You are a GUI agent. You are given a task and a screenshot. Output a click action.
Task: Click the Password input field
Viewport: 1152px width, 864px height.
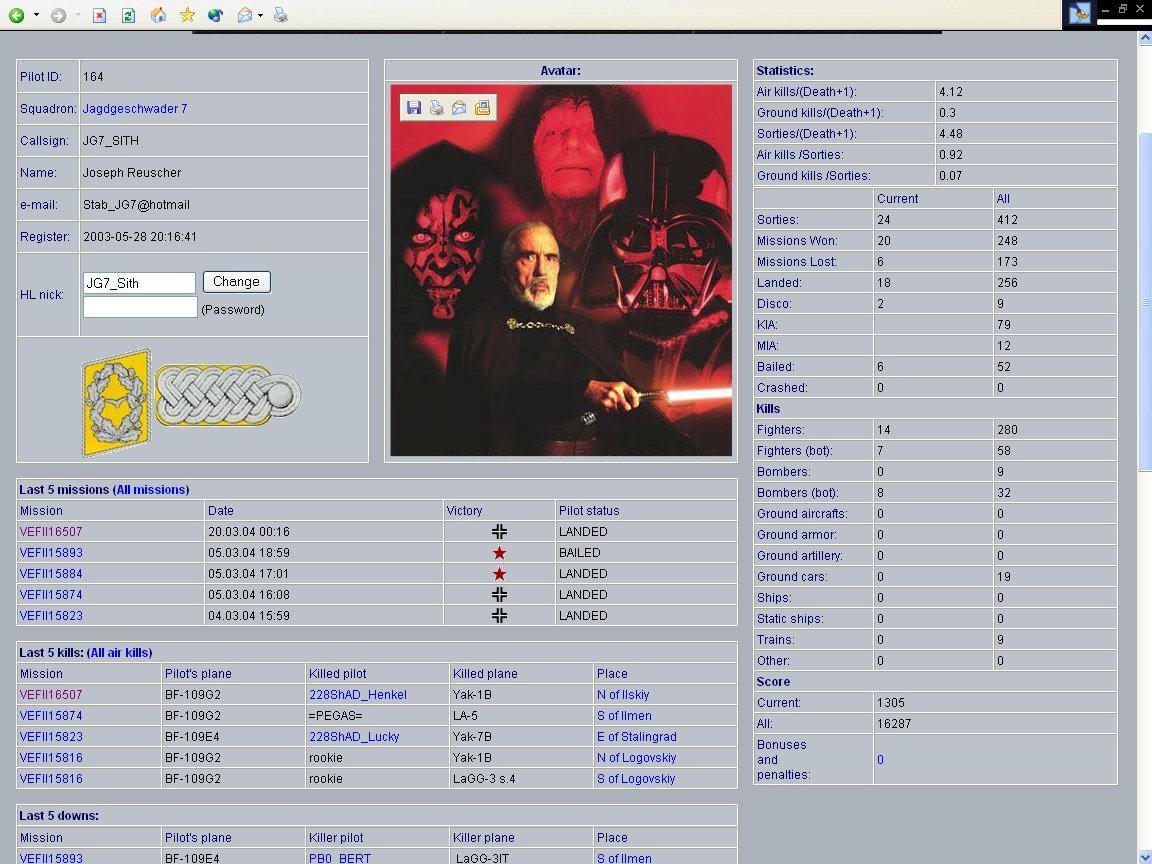pos(139,308)
